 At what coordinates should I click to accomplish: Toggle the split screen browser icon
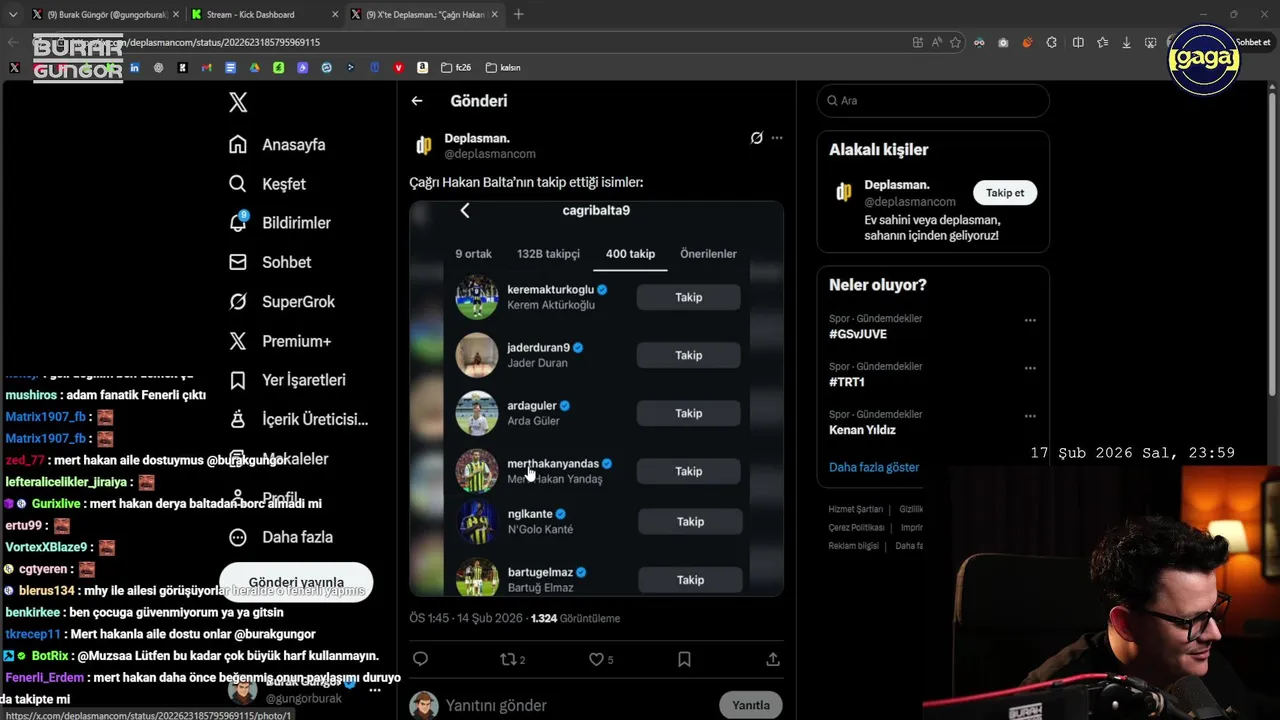(x=1078, y=42)
